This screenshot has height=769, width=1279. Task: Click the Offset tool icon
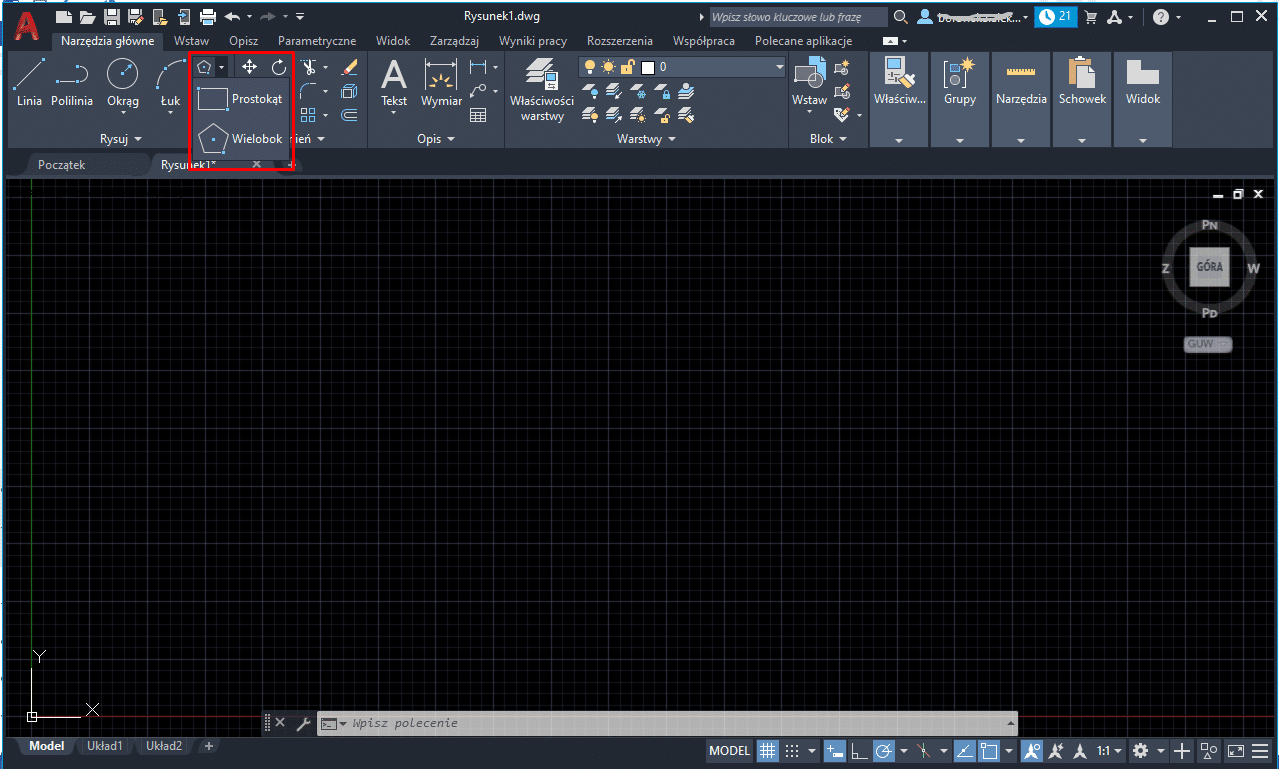pos(349,115)
